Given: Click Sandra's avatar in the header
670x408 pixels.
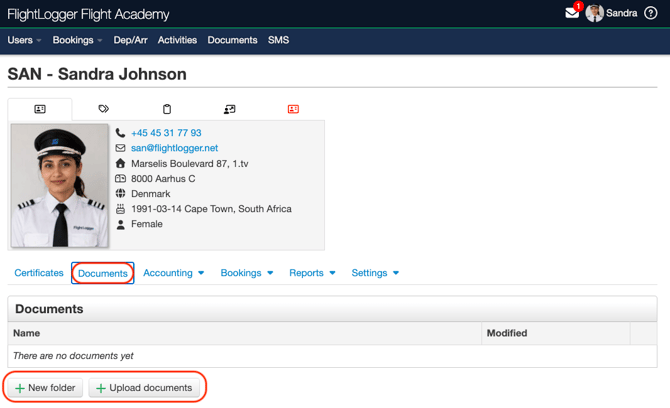Looking at the screenshot, I should tap(594, 13).
